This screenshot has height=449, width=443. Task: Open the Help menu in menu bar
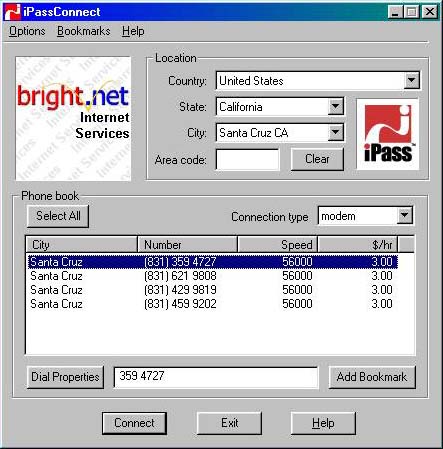pos(133,31)
